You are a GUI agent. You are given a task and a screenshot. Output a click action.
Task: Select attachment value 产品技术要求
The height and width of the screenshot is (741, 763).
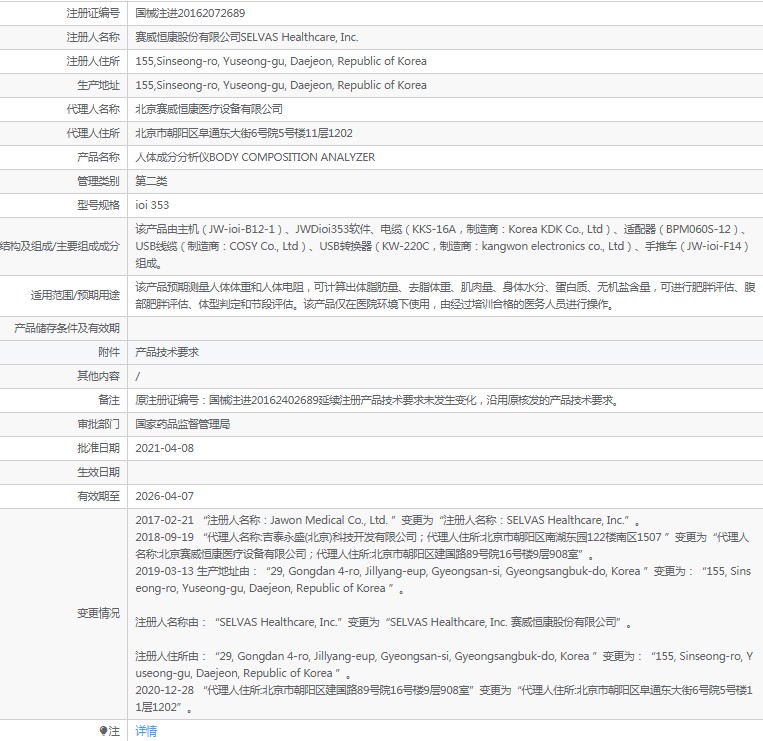click(167, 352)
